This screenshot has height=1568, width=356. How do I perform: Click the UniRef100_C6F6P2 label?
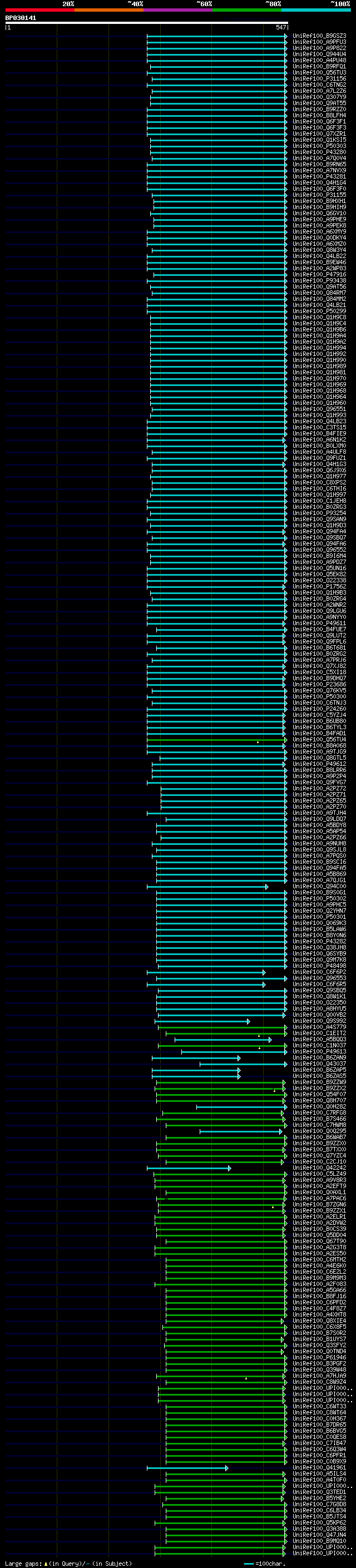tap(319, 972)
